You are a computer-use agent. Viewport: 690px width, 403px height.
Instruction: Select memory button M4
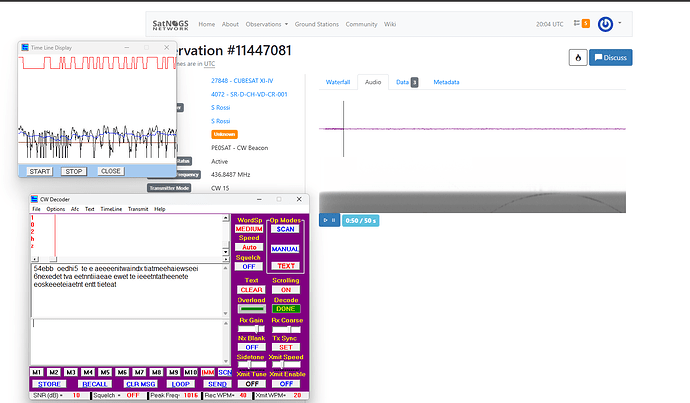(88, 372)
